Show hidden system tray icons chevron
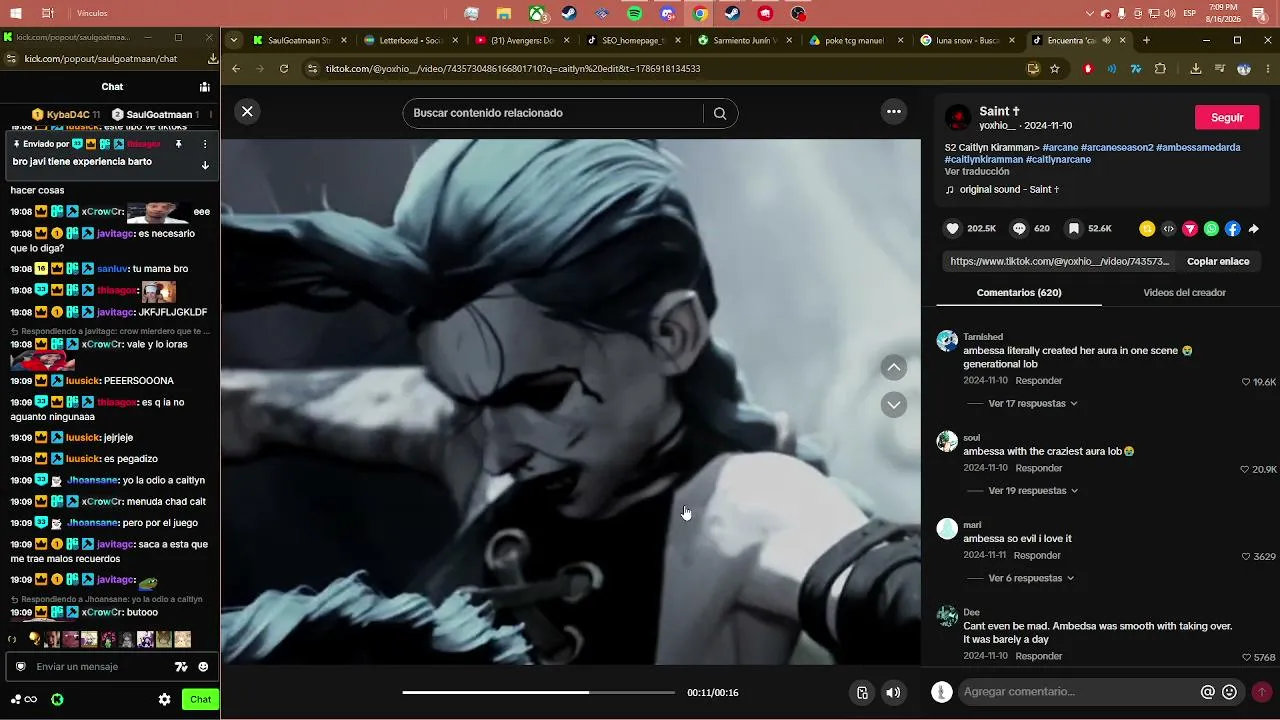 (x=1090, y=14)
